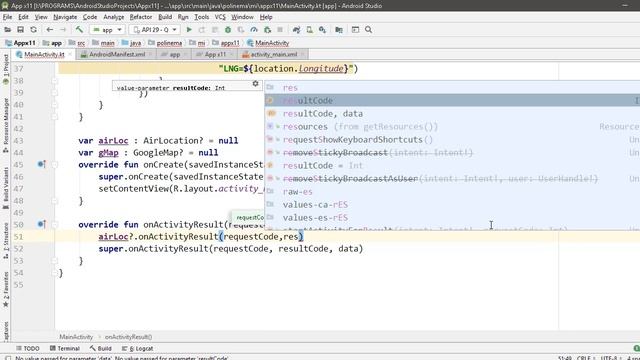Click the Save All toolbar icon

tap(20, 30)
